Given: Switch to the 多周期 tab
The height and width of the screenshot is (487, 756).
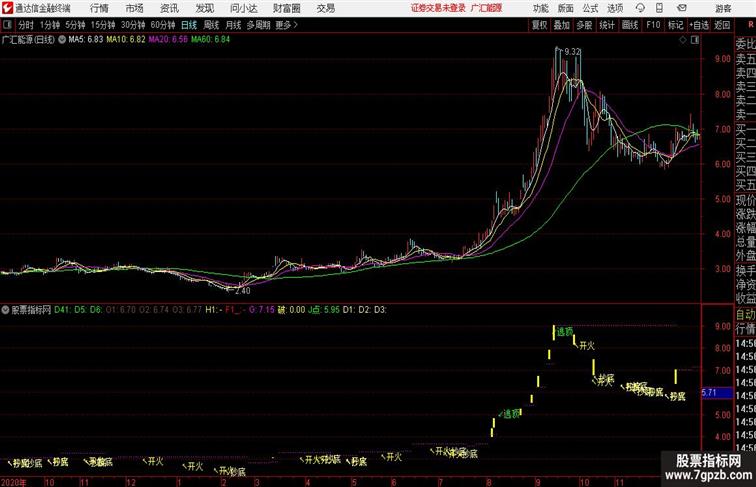Looking at the screenshot, I should coord(258,25).
